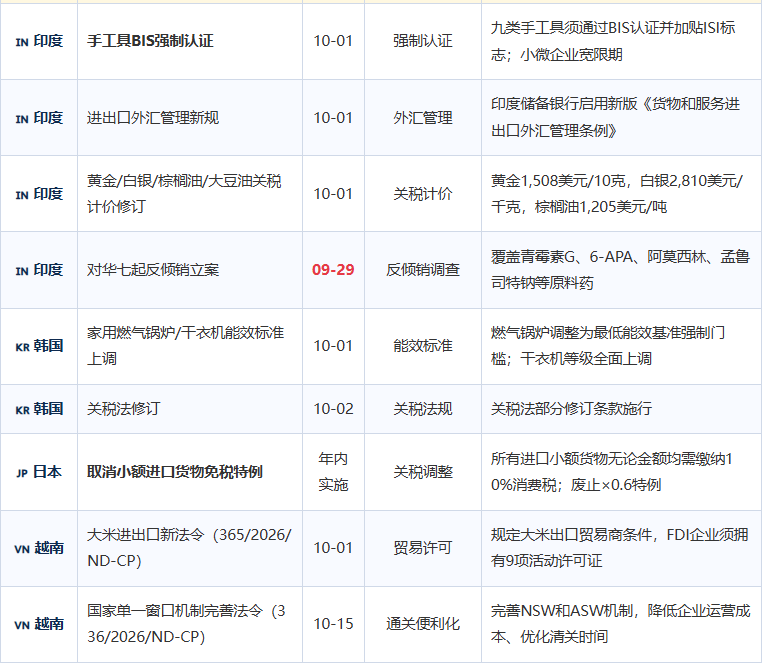Click the red 09-29 date
Viewport: 762px width, 663px height.
click(x=333, y=270)
